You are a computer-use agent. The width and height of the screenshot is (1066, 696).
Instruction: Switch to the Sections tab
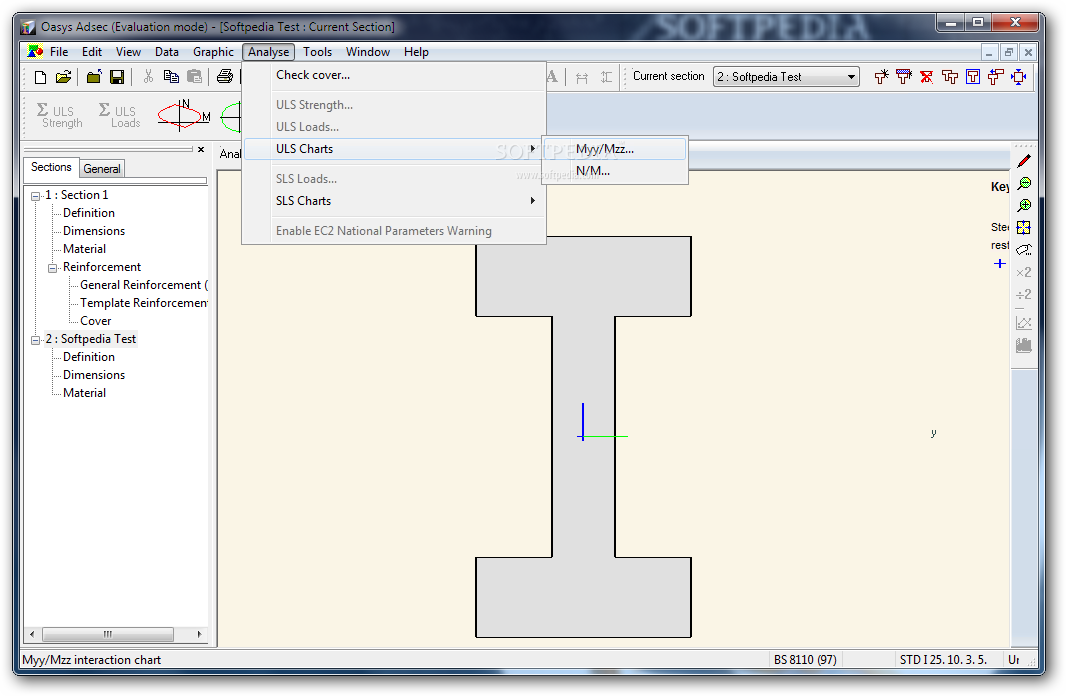51,167
